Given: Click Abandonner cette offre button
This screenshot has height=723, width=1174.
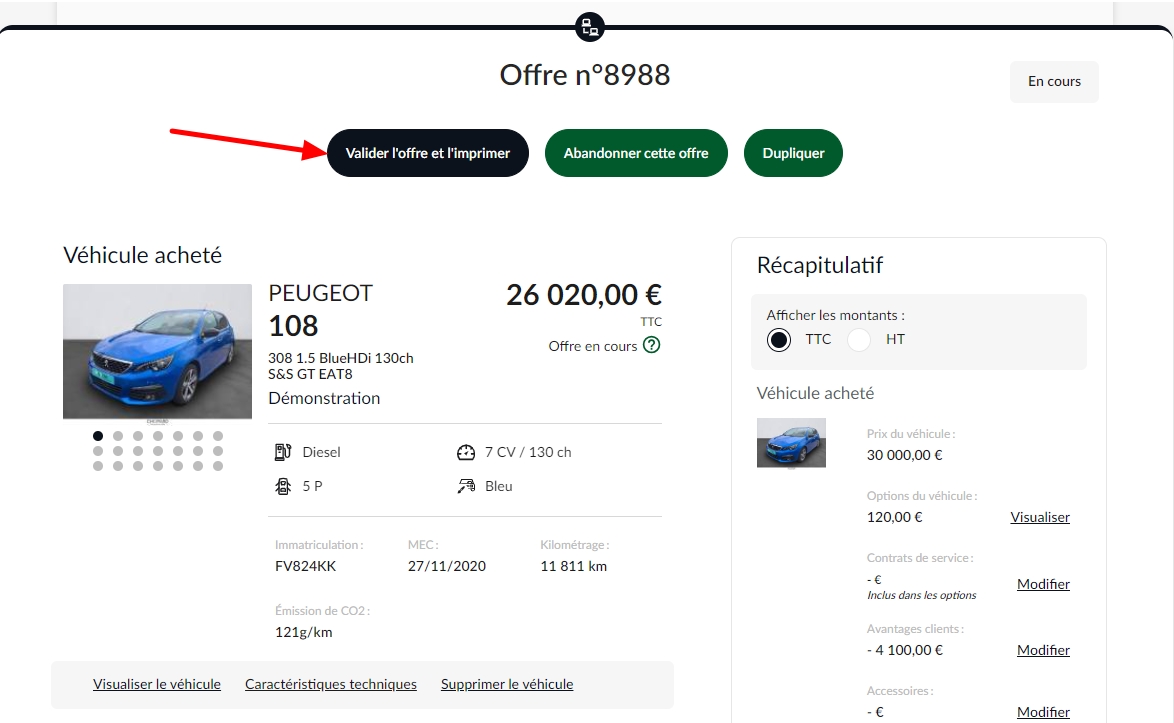Looking at the screenshot, I should 636,153.
